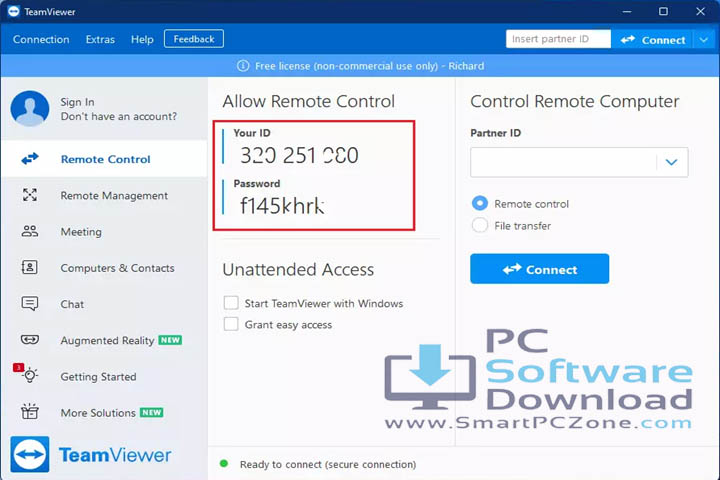
Task: Select the Remote control radio option
Action: pos(480,203)
